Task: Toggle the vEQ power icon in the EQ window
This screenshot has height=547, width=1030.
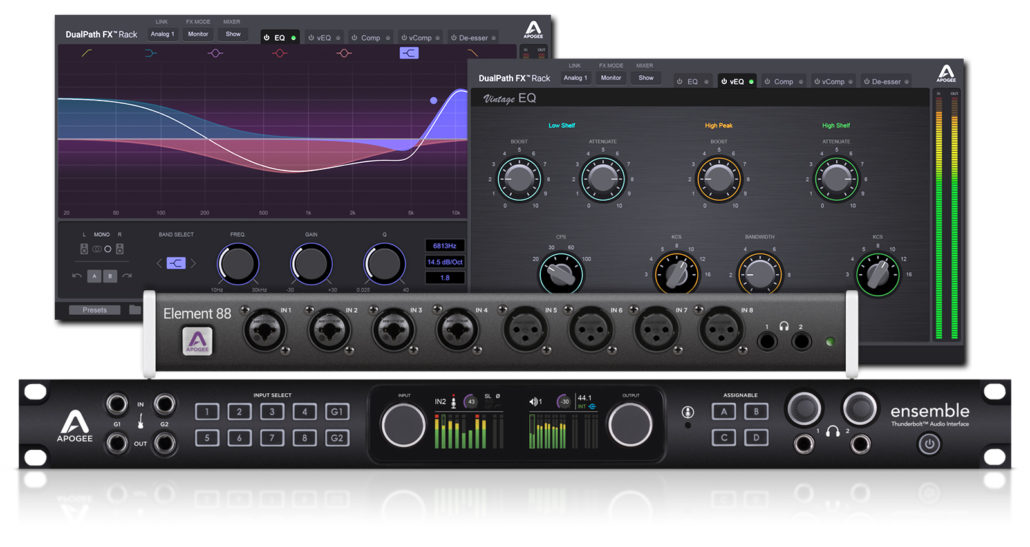Action: [x=311, y=37]
